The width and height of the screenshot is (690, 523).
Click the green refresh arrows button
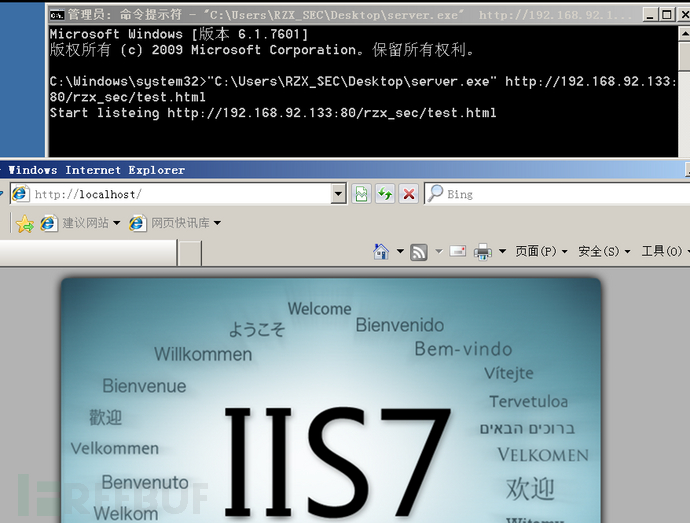(x=385, y=194)
